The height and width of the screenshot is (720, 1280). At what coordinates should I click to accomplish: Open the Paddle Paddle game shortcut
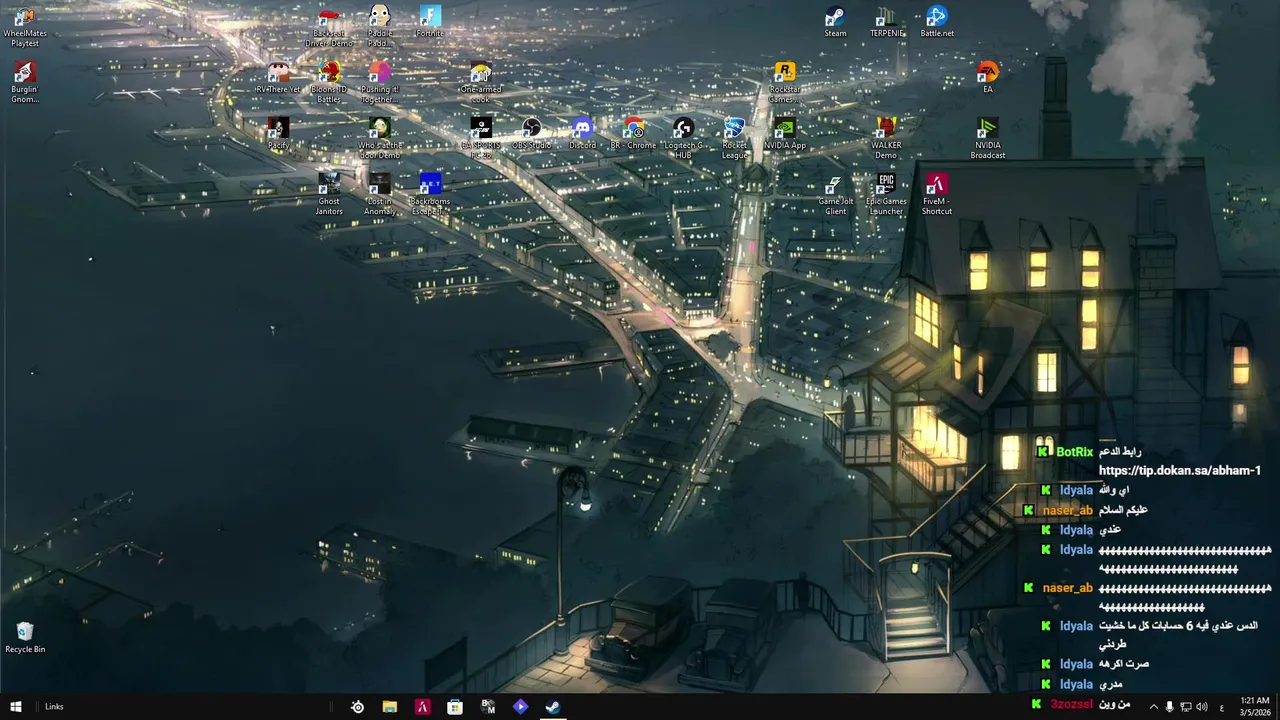point(380,27)
